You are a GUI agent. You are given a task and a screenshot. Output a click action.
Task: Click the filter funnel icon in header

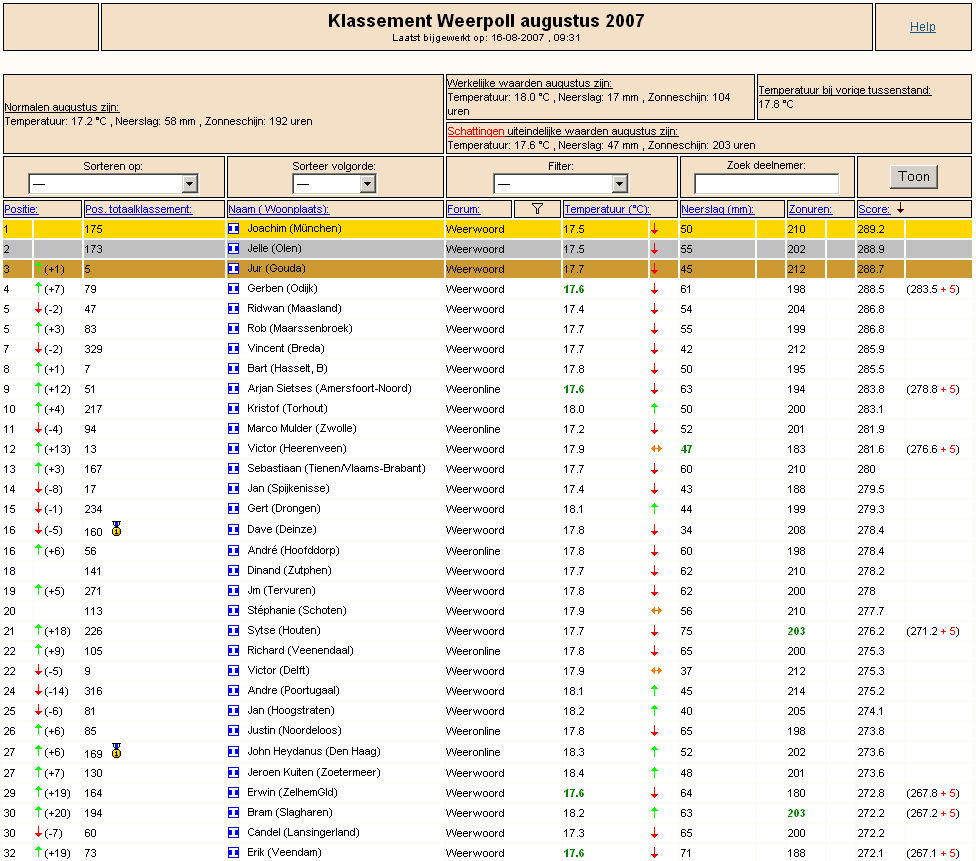[537, 209]
